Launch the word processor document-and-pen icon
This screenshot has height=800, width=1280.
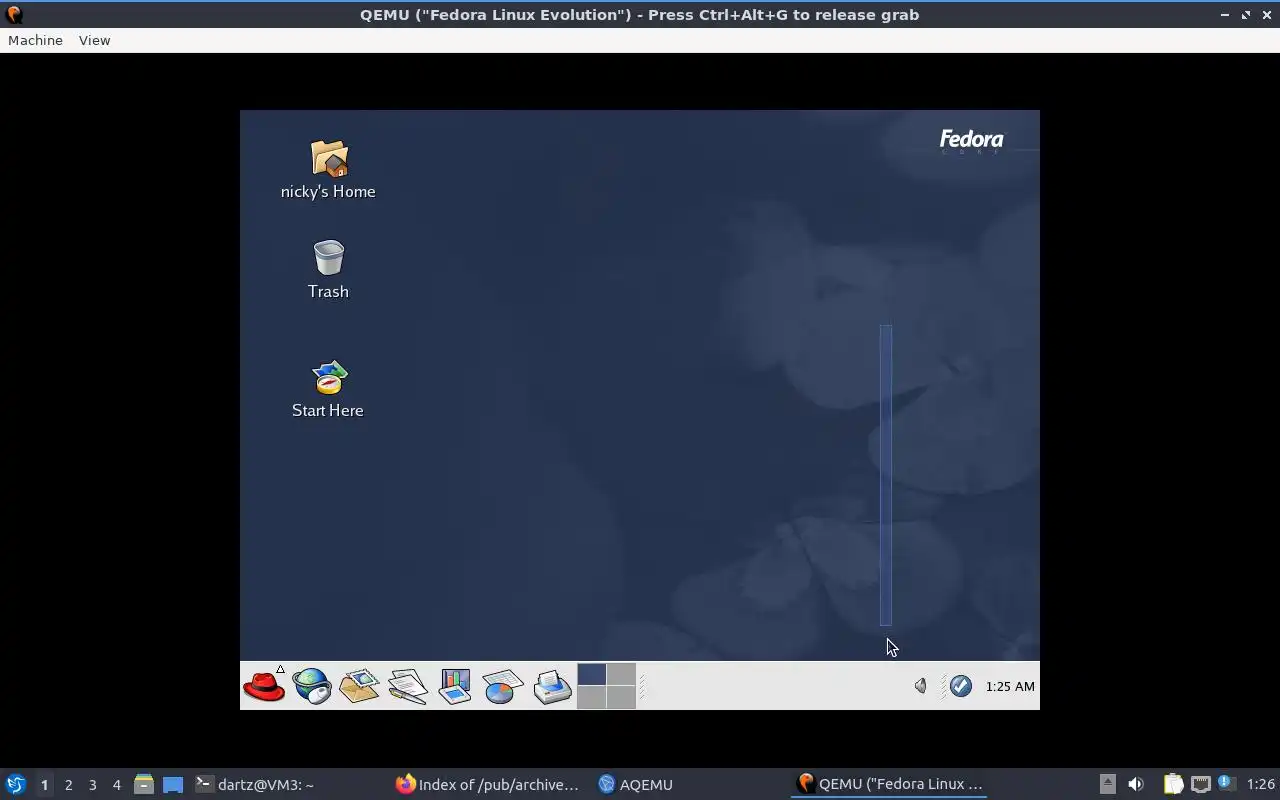[x=408, y=686]
